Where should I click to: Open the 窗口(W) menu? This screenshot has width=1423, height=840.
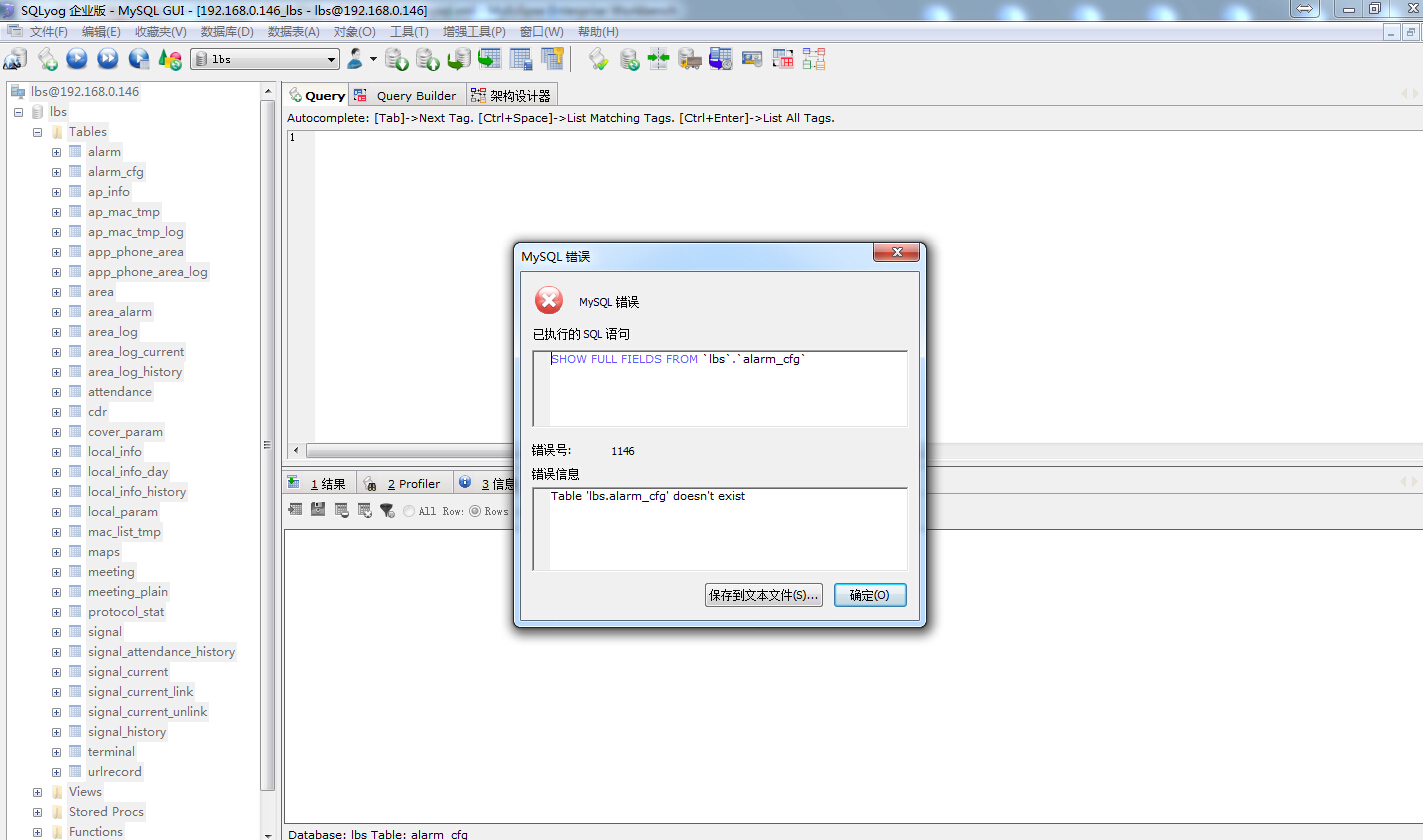[x=541, y=32]
